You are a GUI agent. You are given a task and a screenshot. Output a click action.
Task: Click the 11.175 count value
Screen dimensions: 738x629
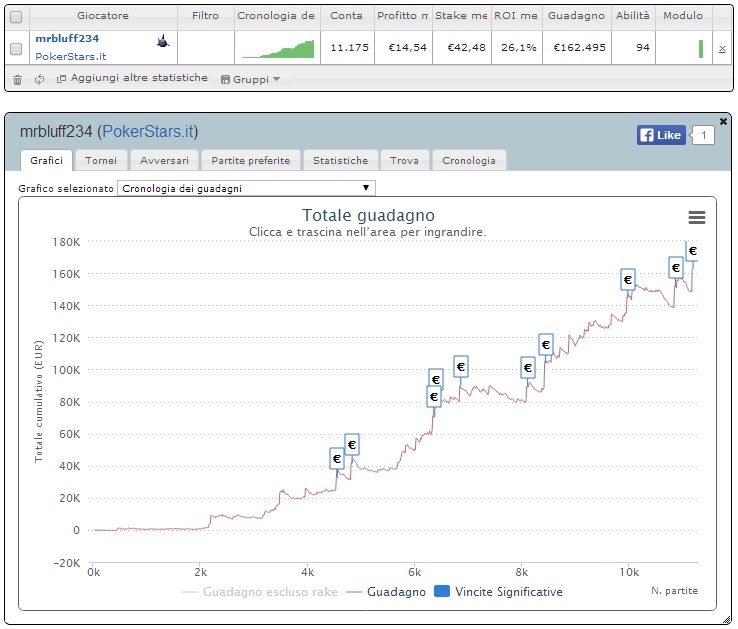349,48
